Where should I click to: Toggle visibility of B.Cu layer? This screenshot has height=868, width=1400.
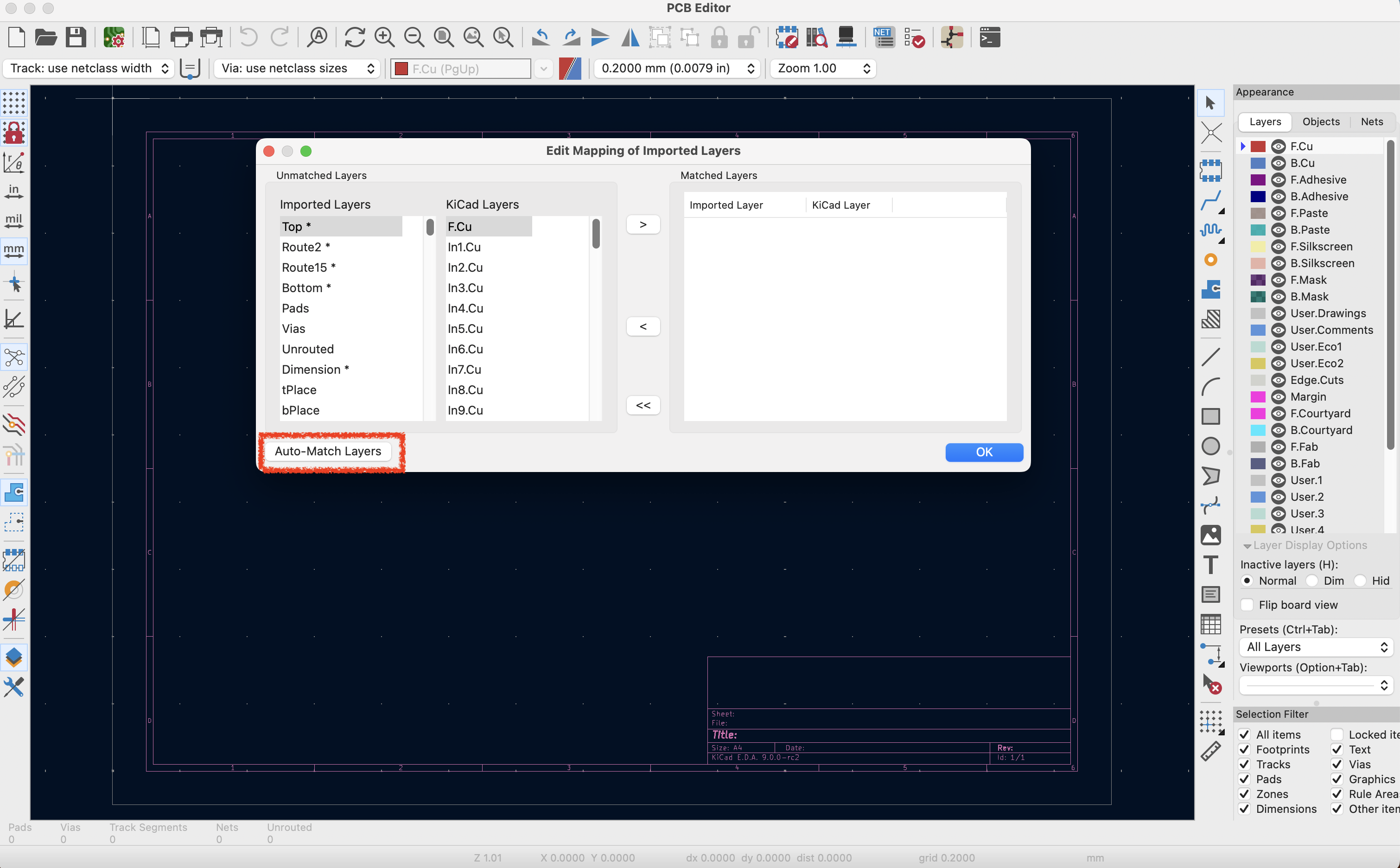click(x=1278, y=163)
